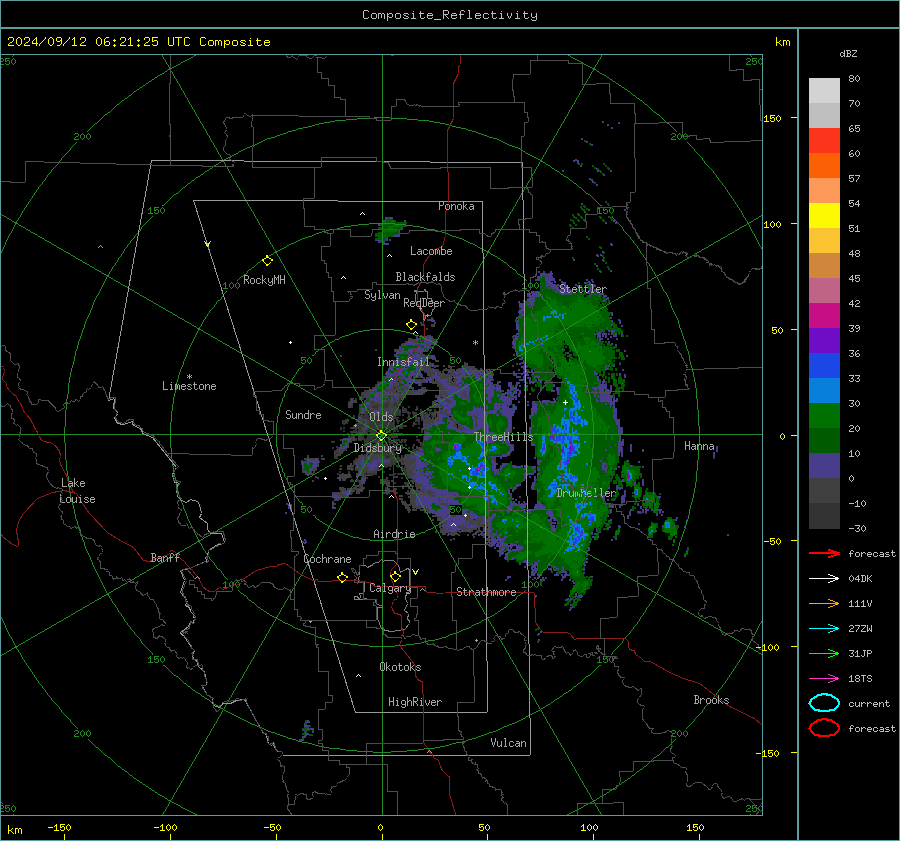Click the Lacombe label
Screen dimensions: 900x841
pyautogui.click(x=431, y=251)
